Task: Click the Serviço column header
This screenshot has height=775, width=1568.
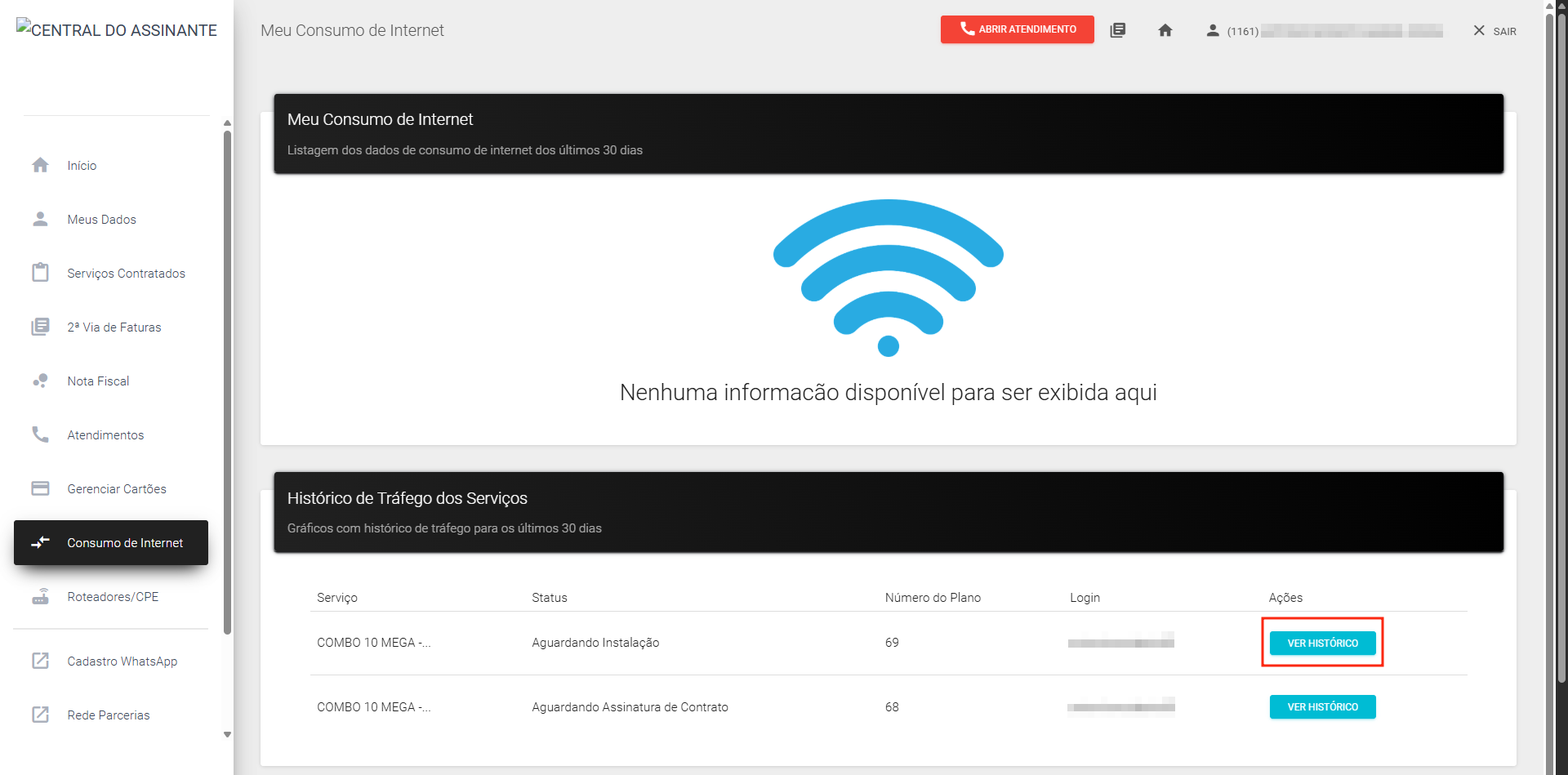Action: [x=337, y=598]
